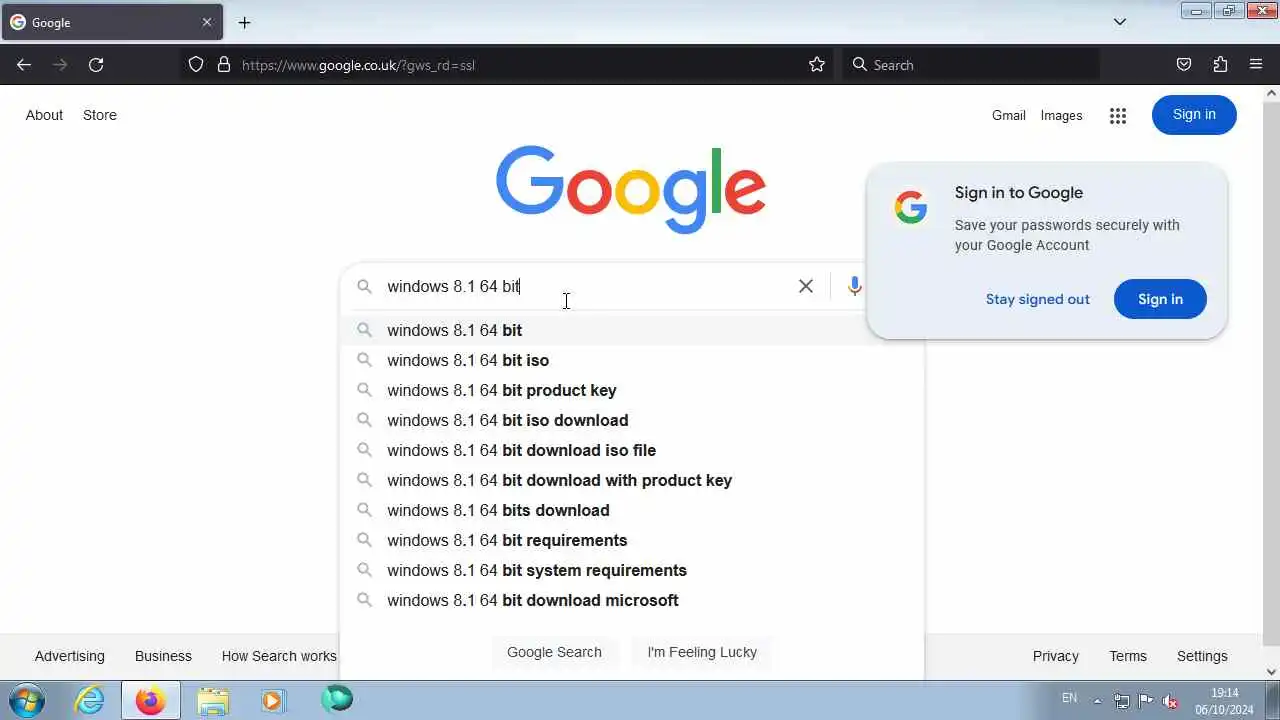The image size is (1280, 720).
Task: Click the top-right Sign in button
Action: (x=1194, y=115)
